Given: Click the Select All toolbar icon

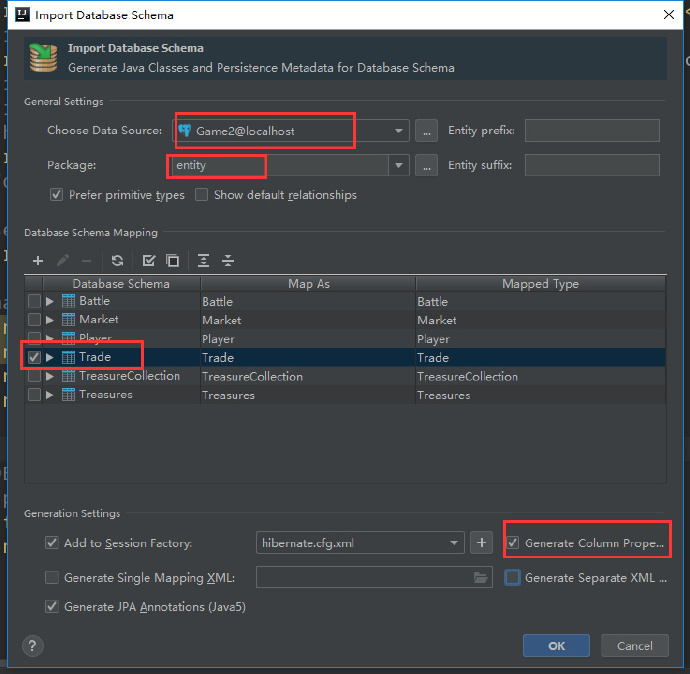Looking at the screenshot, I should [149, 261].
